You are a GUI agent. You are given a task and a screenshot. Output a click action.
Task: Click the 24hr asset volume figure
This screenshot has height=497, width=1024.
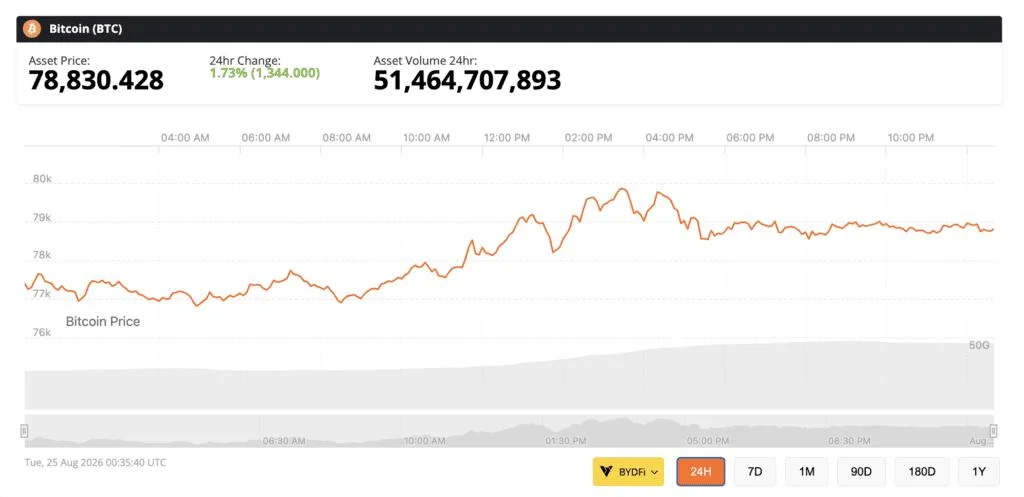pyautogui.click(x=467, y=80)
